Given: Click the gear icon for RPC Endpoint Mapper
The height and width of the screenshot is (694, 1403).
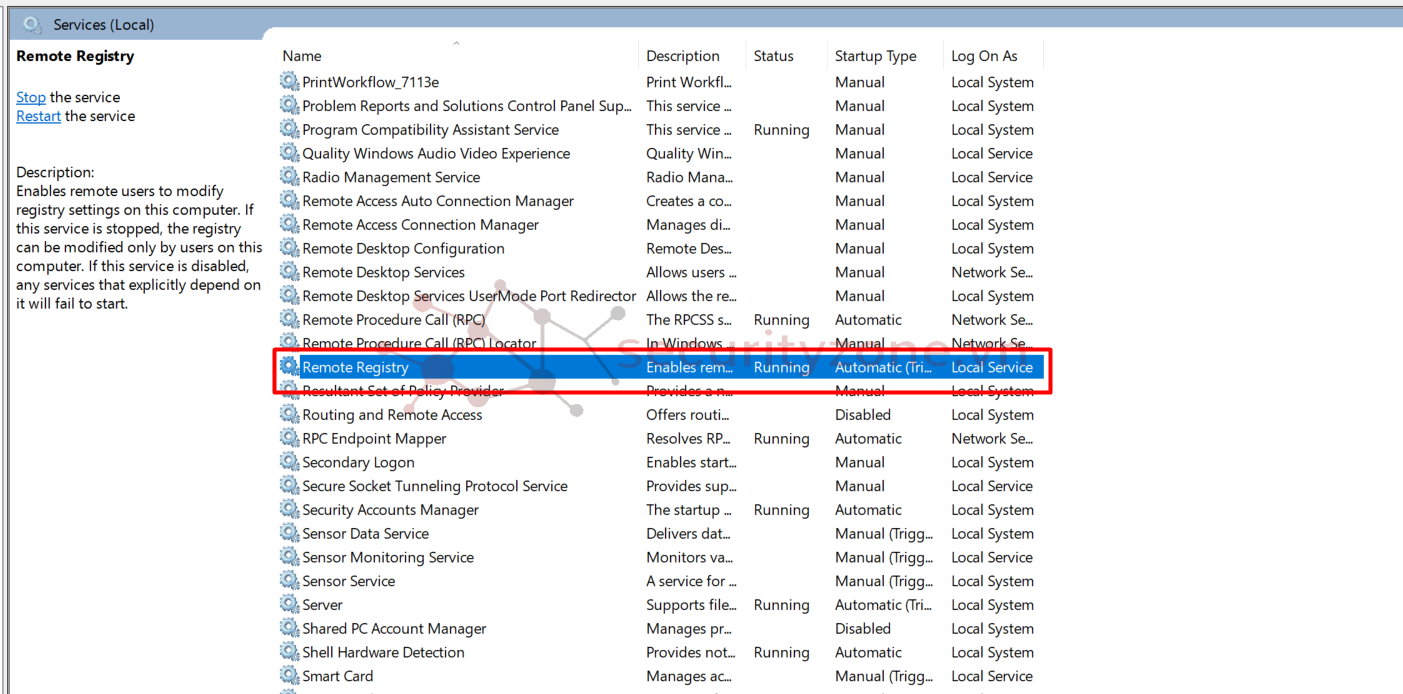Looking at the screenshot, I should point(290,438).
